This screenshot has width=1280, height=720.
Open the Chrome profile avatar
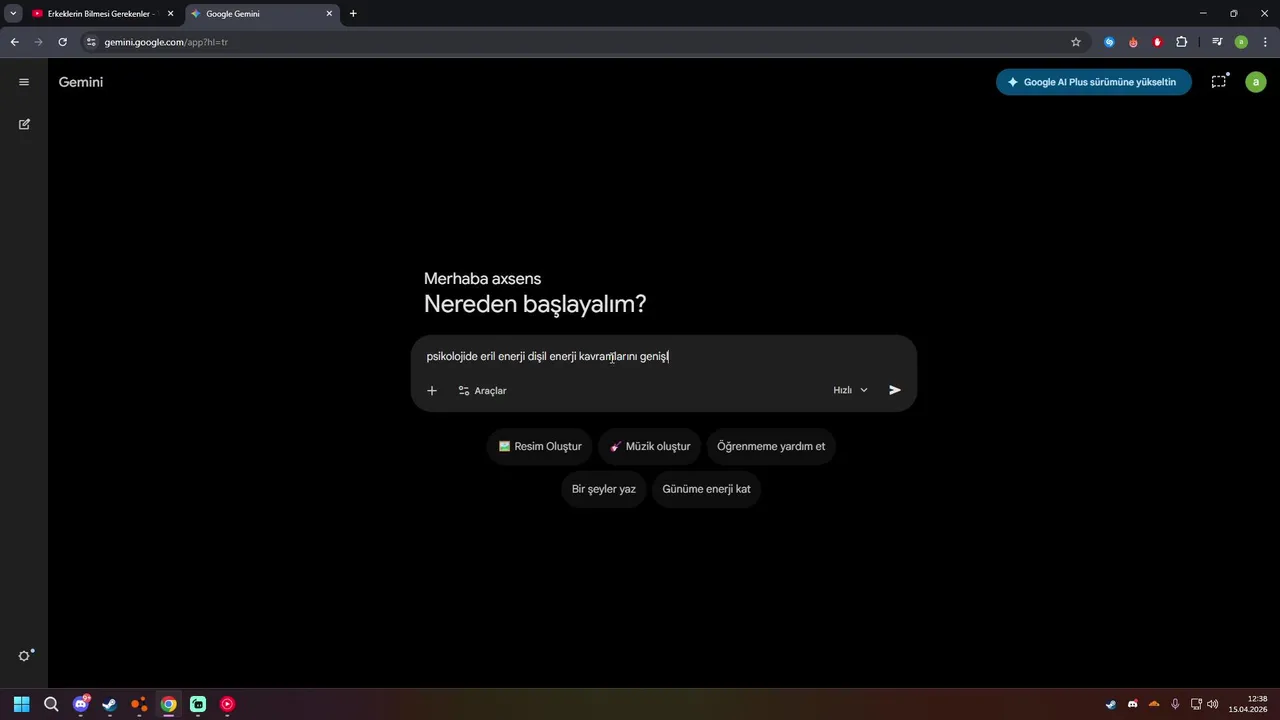tap(1241, 42)
